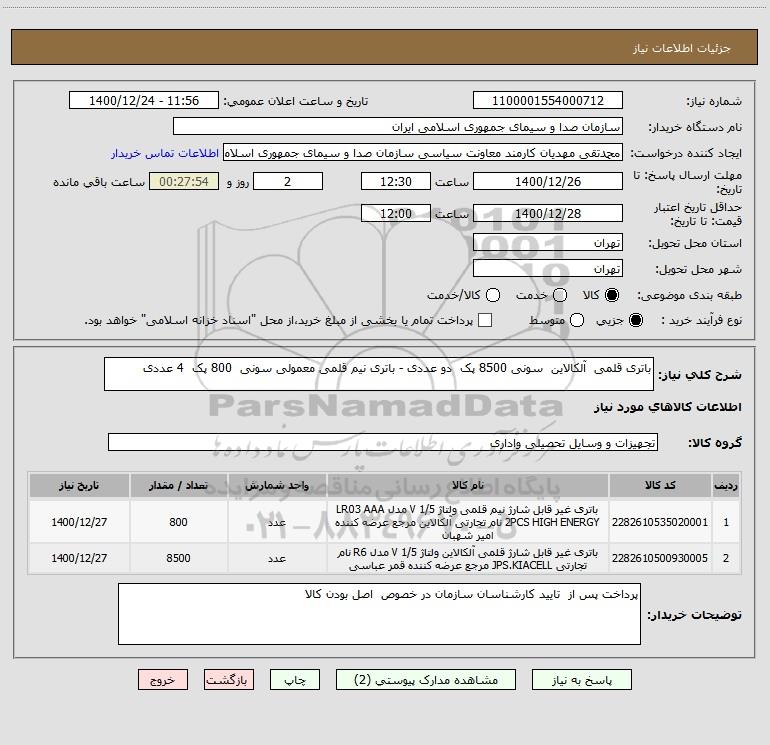
Task: Click the پاسخ به نیاز button
Action: coord(581,680)
